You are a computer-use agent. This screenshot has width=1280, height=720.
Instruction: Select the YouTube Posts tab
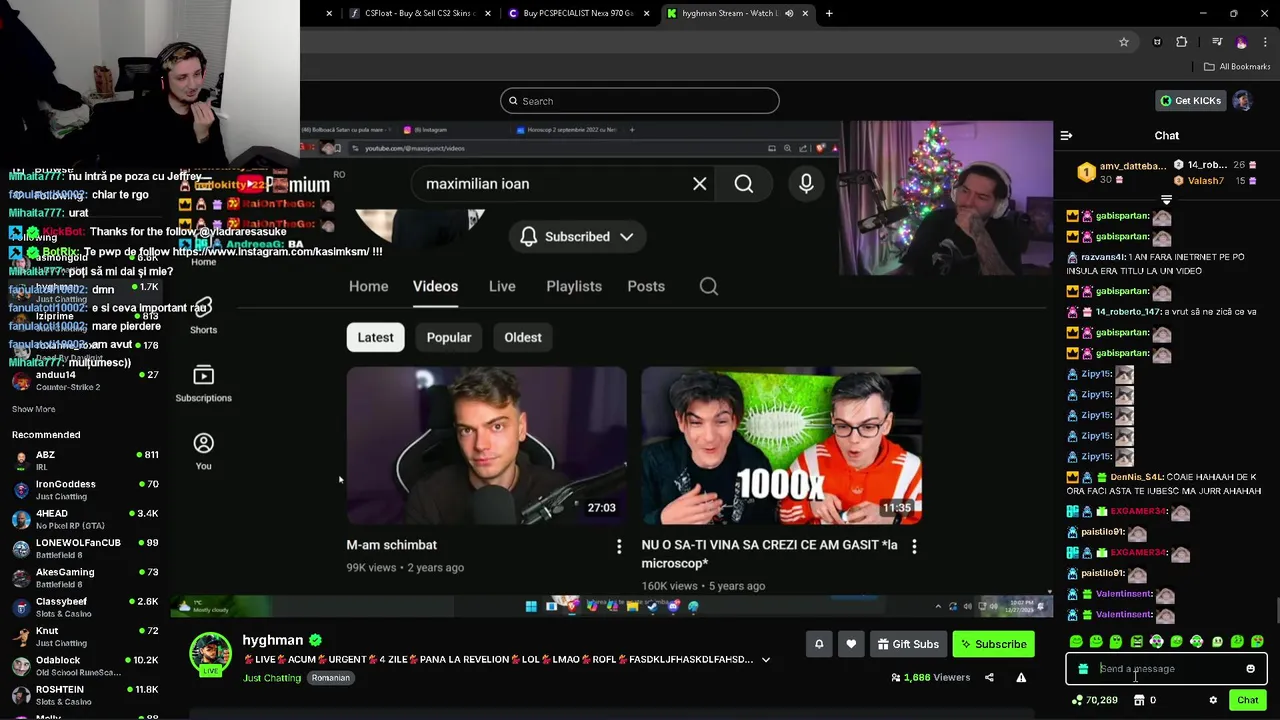646,286
